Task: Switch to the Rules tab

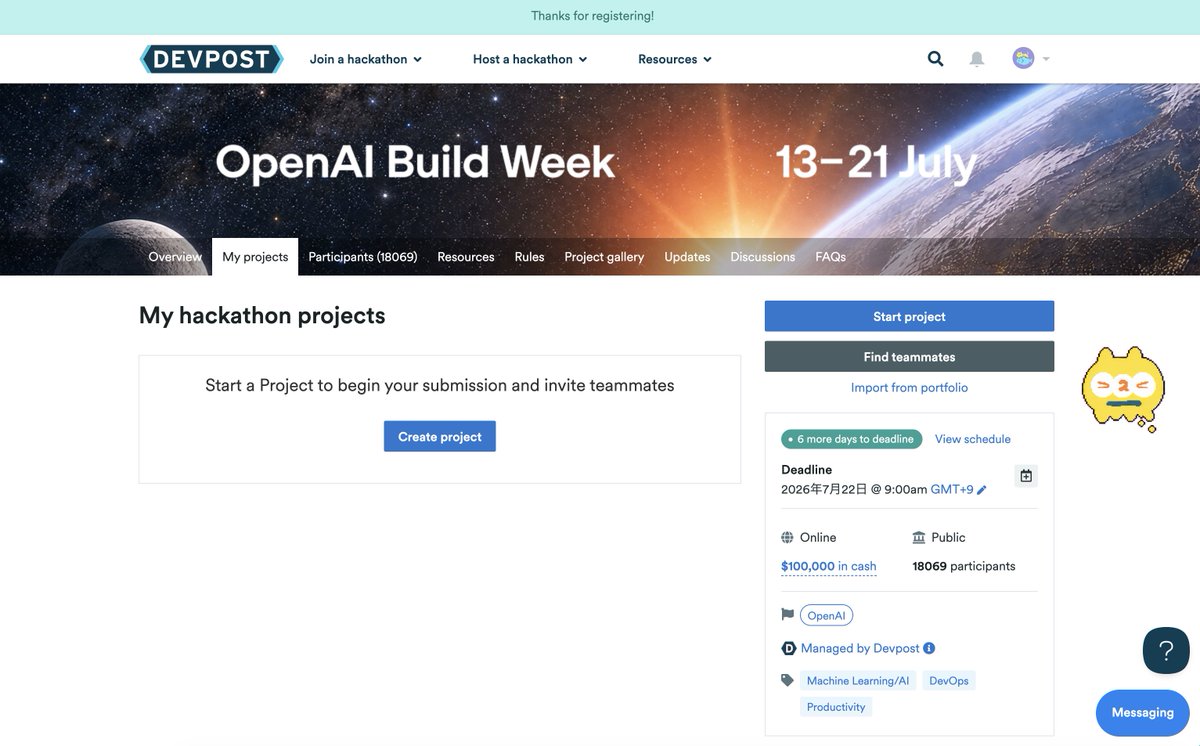Action: (529, 257)
